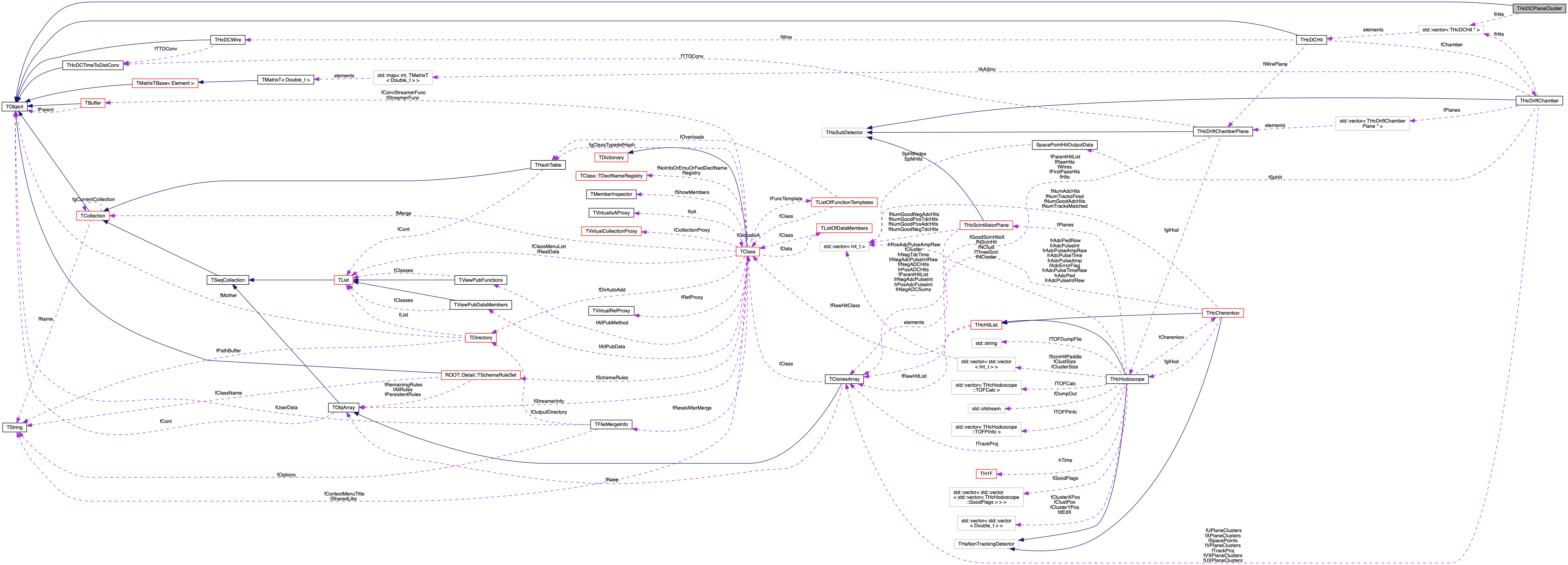Open the SpacePointHitOutputData node
The width and height of the screenshot is (1568, 565).
pos(1065,145)
